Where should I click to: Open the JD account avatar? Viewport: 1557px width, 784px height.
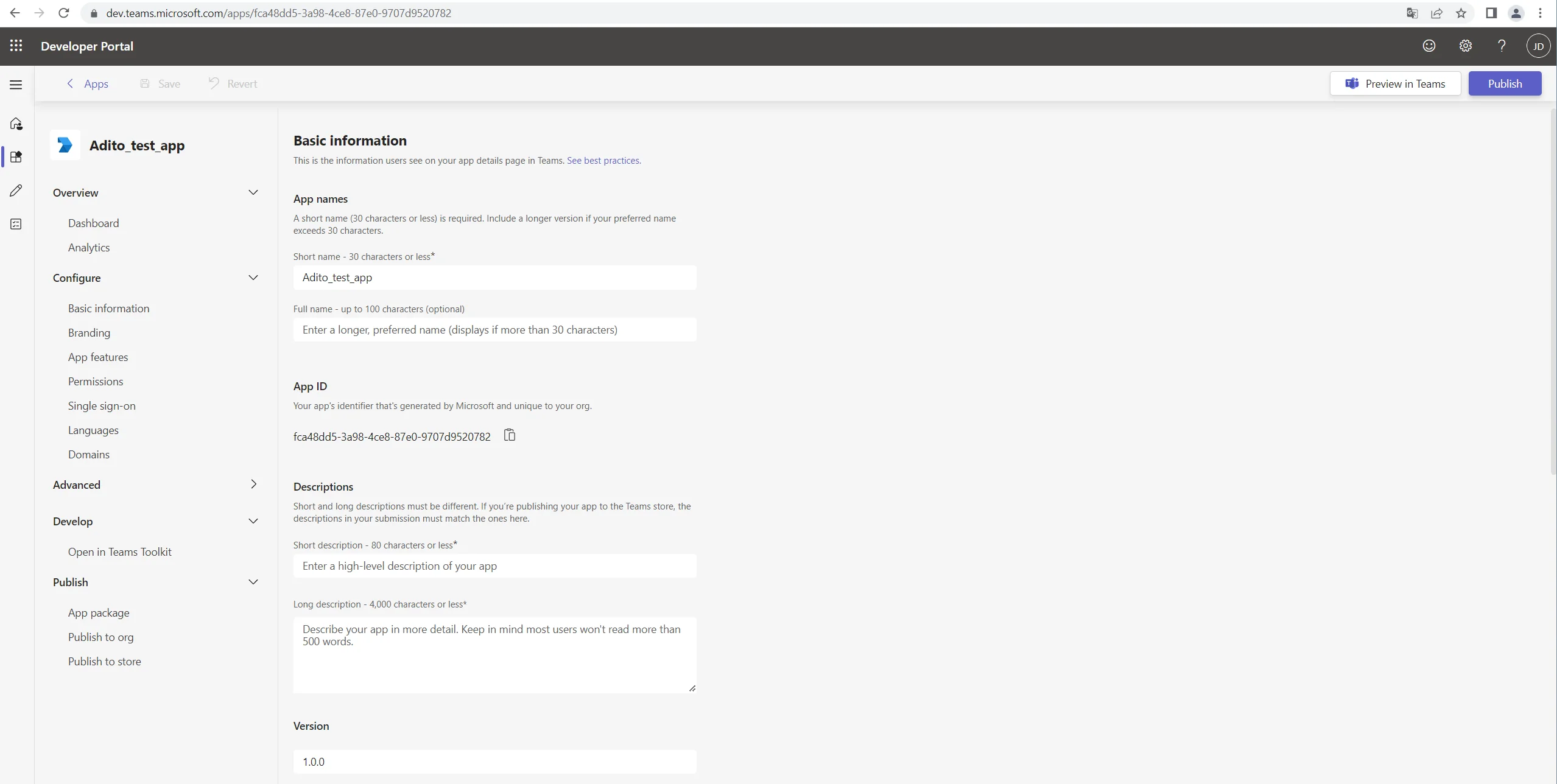(1538, 46)
